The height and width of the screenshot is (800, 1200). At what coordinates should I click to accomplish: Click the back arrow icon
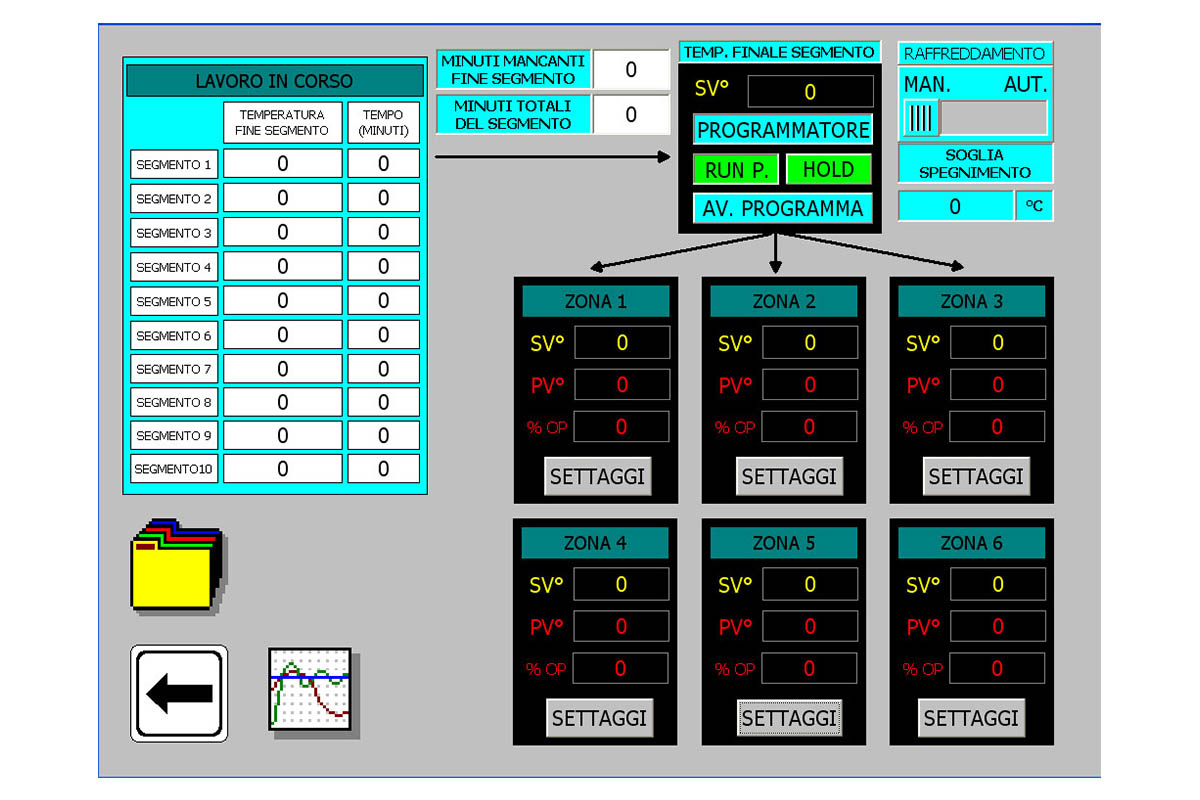pyautogui.click(x=179, y=693)
